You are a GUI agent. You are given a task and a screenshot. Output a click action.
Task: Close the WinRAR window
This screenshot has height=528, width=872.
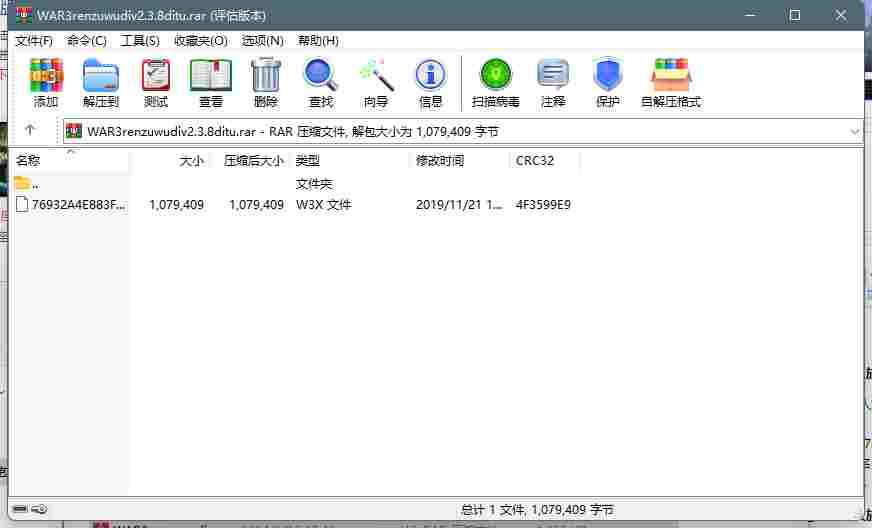[841, 15]
